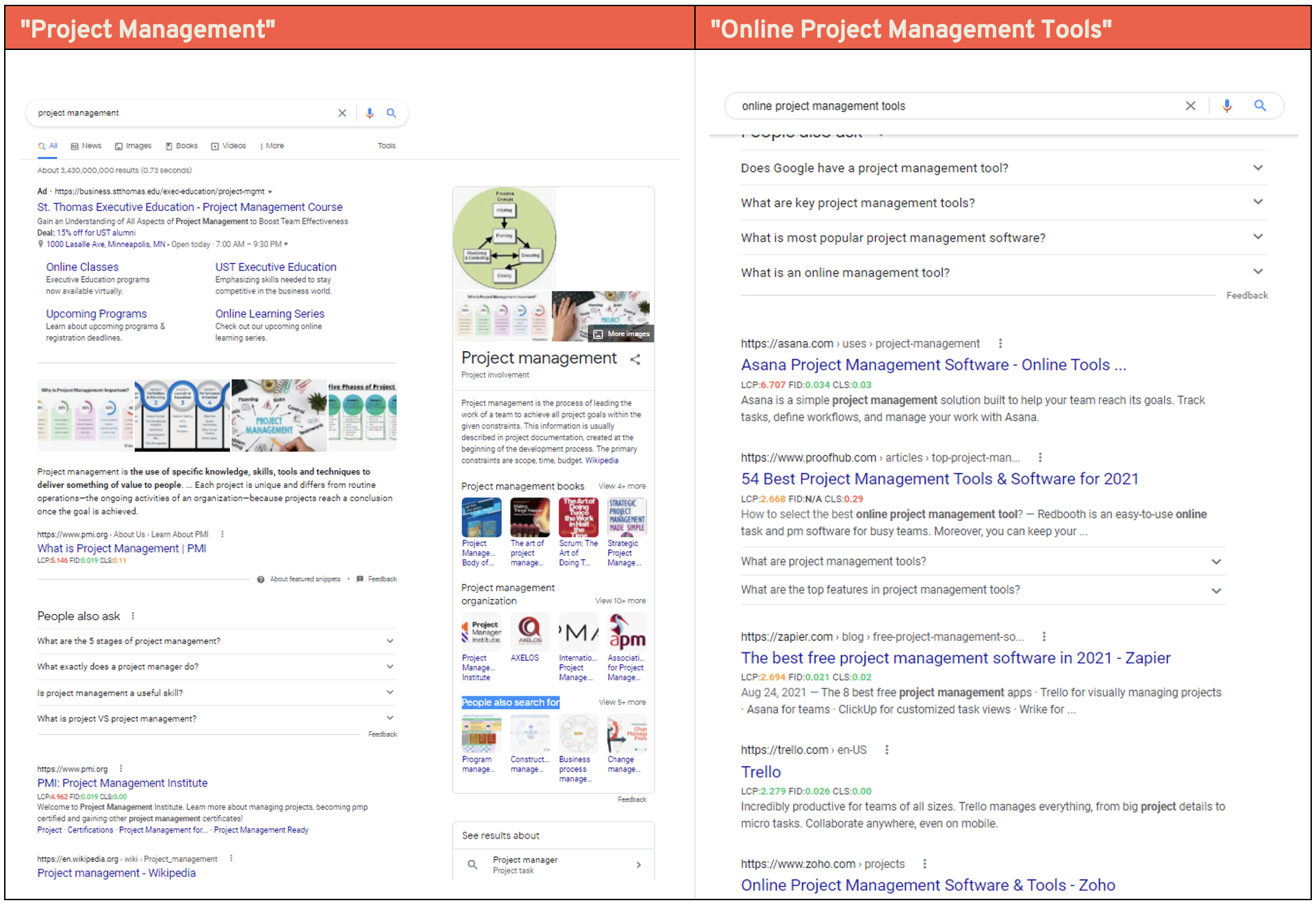
Task: Click the microphone icon in left search bar
Action: [x=370, y=113]
